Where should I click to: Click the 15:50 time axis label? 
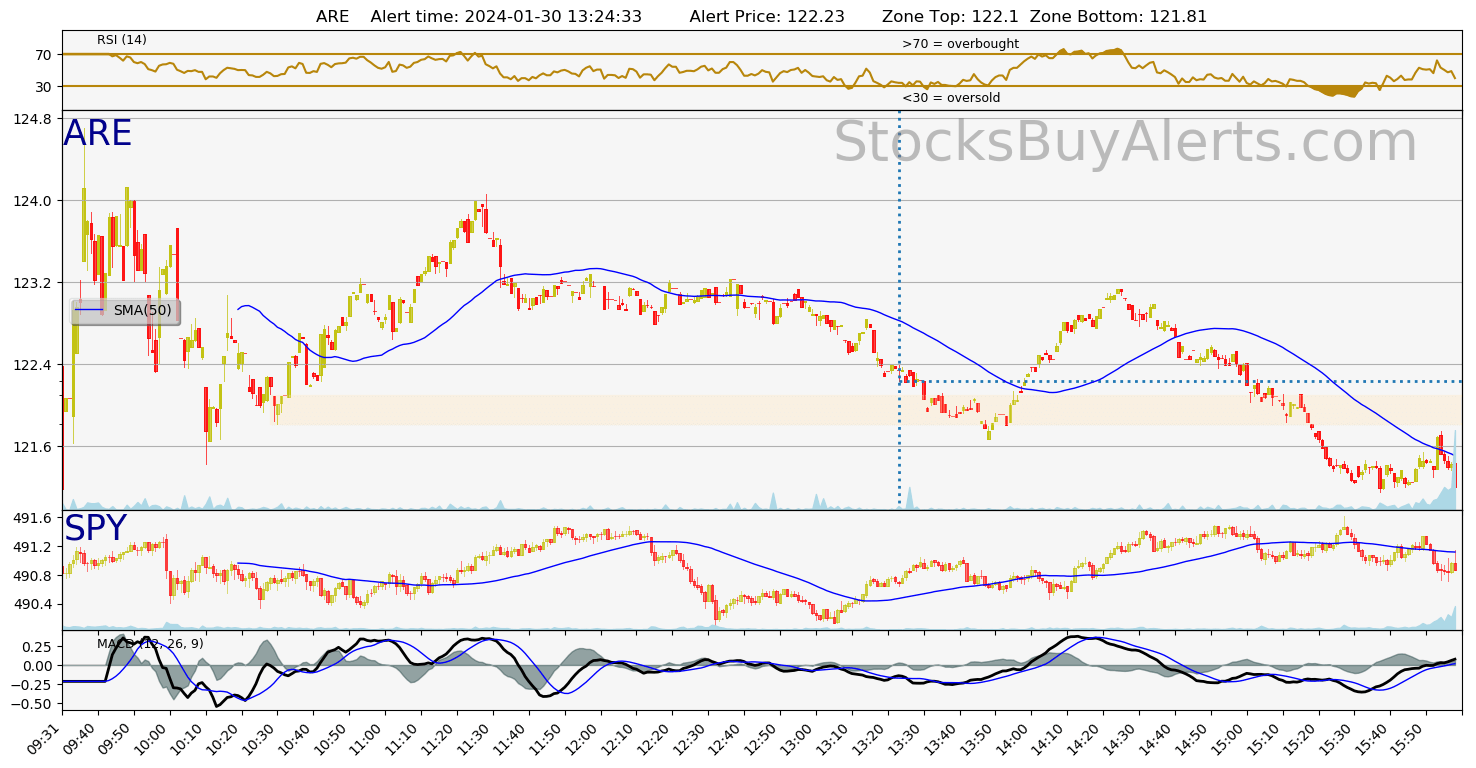coord(1409,740)
